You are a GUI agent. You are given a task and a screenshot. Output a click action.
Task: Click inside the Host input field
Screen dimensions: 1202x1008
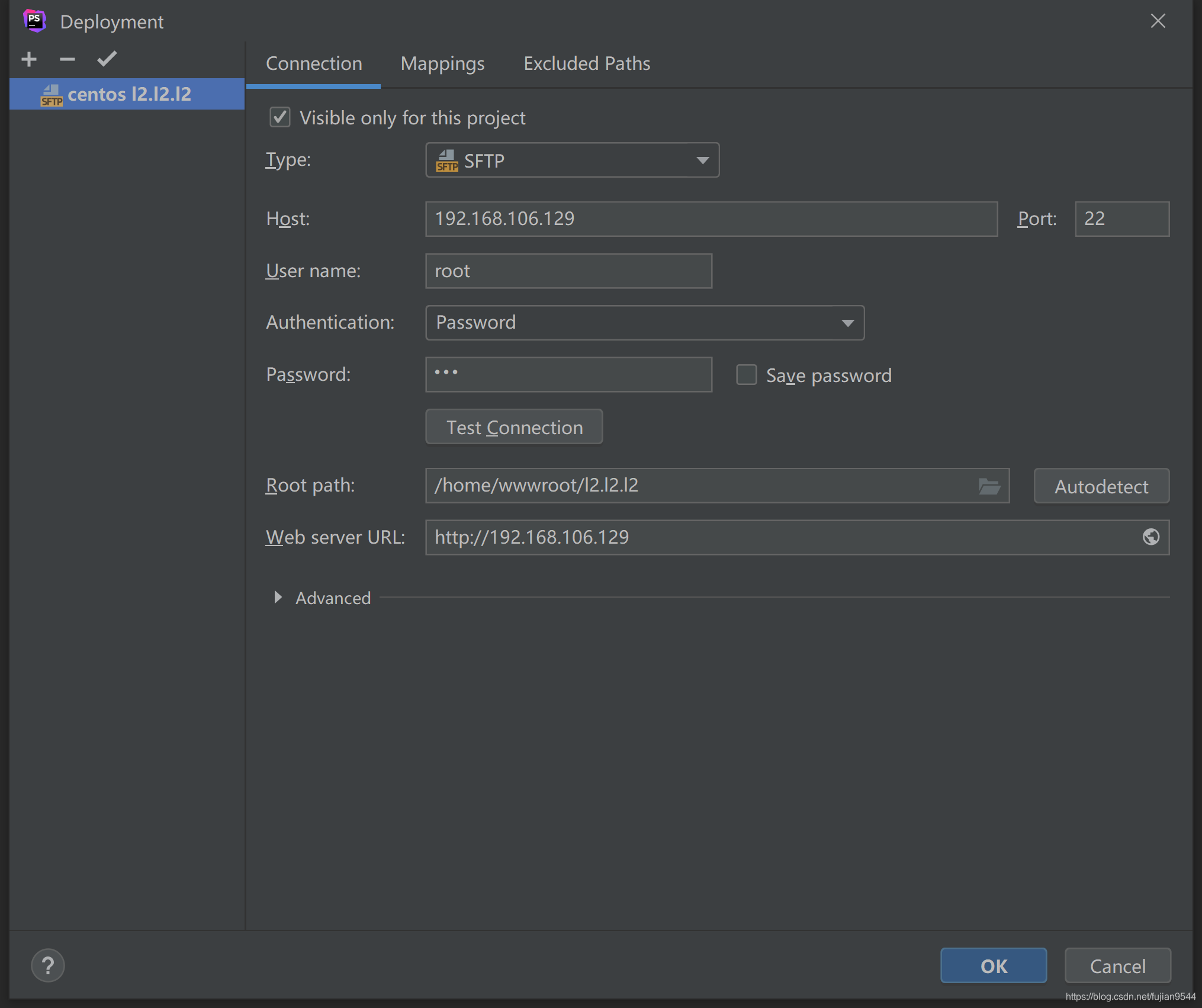click(x=711, y=219)
